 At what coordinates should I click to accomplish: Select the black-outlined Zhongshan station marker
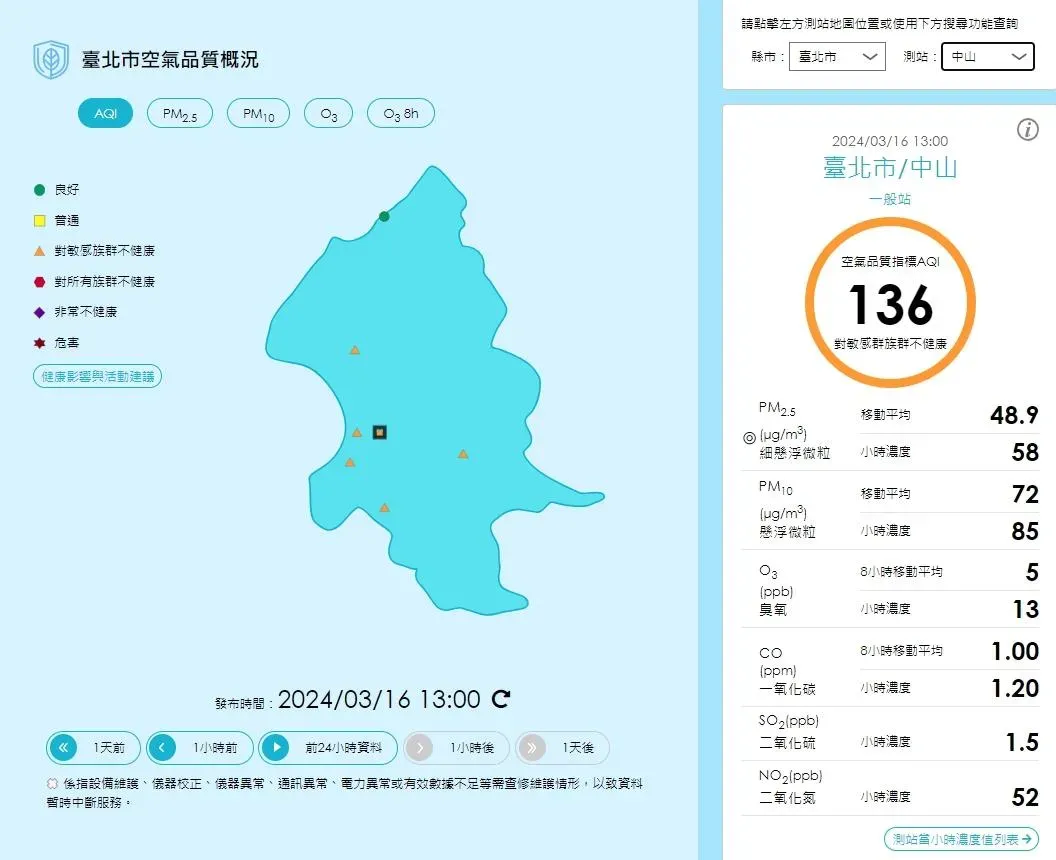(x=380, y=432)
